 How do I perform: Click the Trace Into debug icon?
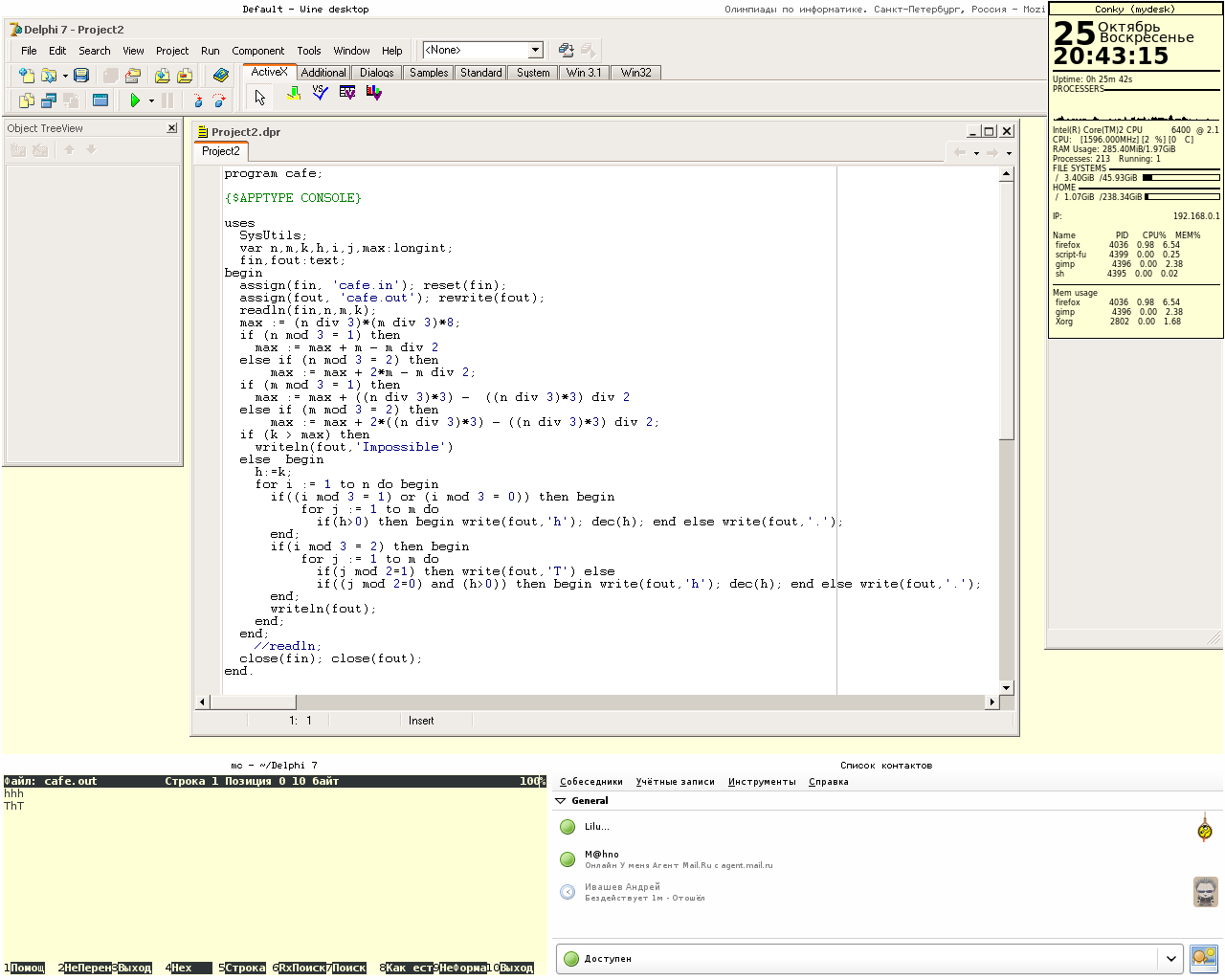(198, 100)
